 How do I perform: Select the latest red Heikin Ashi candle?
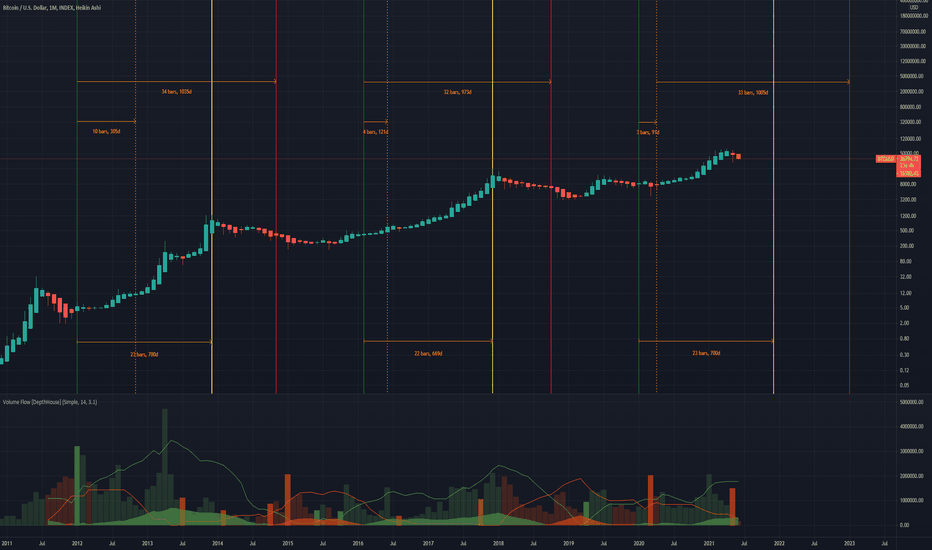tap(738, 156)
